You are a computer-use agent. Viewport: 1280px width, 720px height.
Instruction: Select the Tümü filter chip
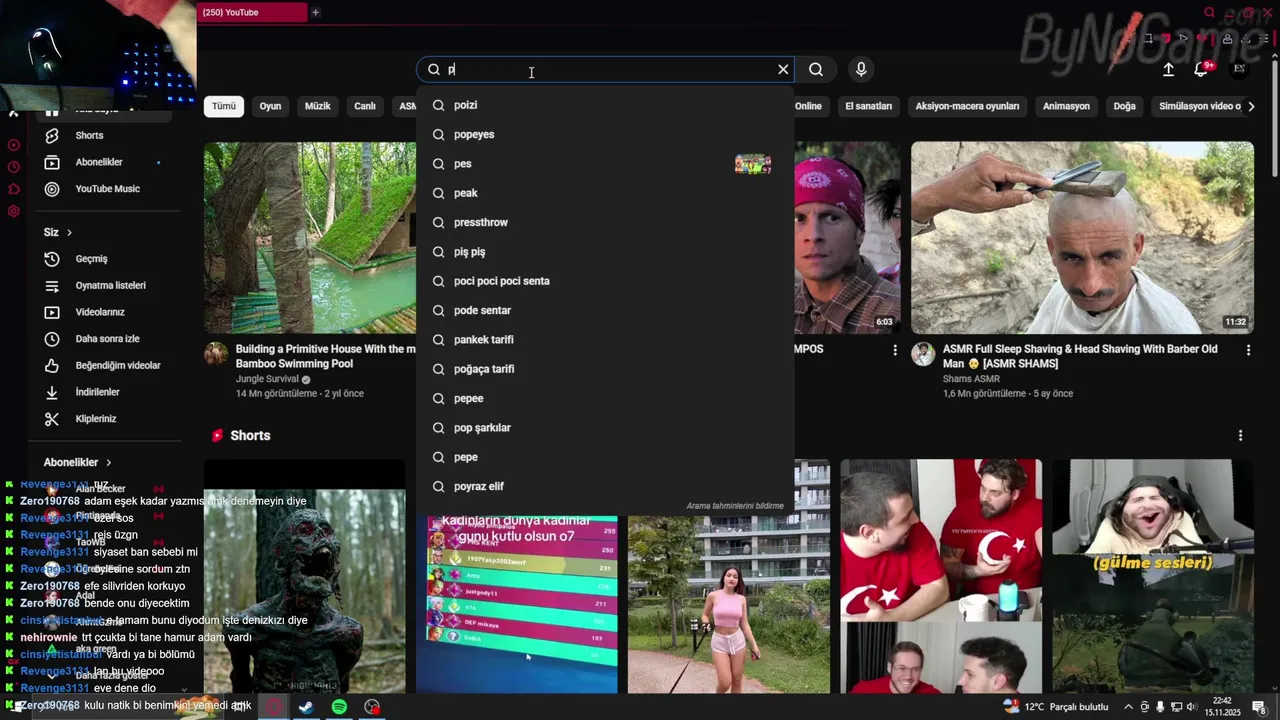pyautogui.click(x=224, y=106)
